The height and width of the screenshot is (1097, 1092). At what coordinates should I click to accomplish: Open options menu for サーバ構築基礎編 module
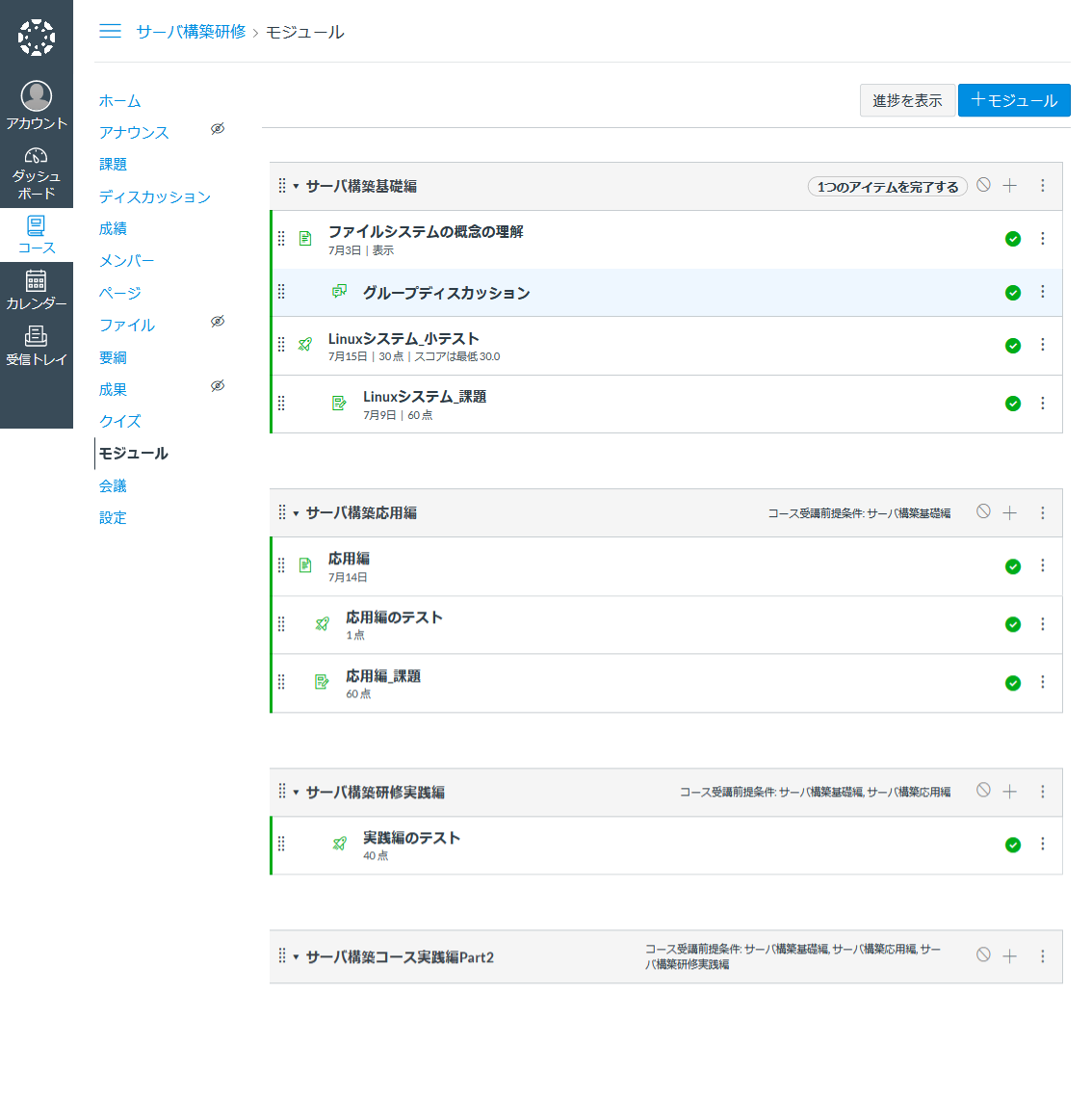(1042, 185)
